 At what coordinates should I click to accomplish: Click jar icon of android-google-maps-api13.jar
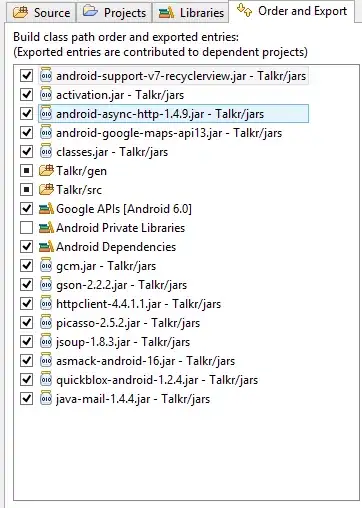point(46,132)
